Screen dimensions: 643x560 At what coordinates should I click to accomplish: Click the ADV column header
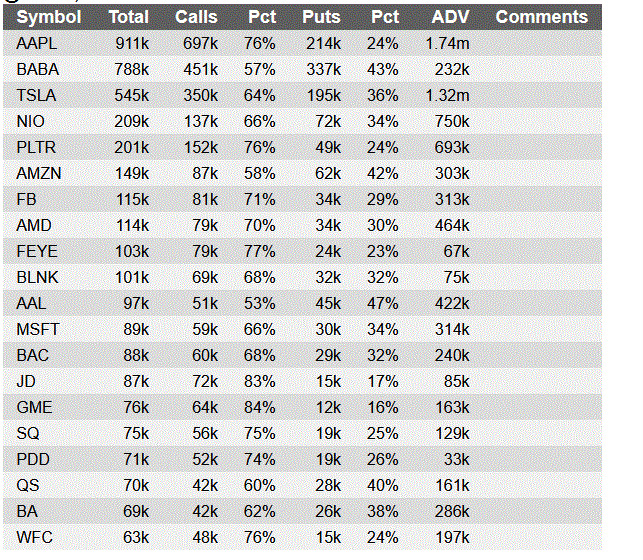click(x=451, y=17)
